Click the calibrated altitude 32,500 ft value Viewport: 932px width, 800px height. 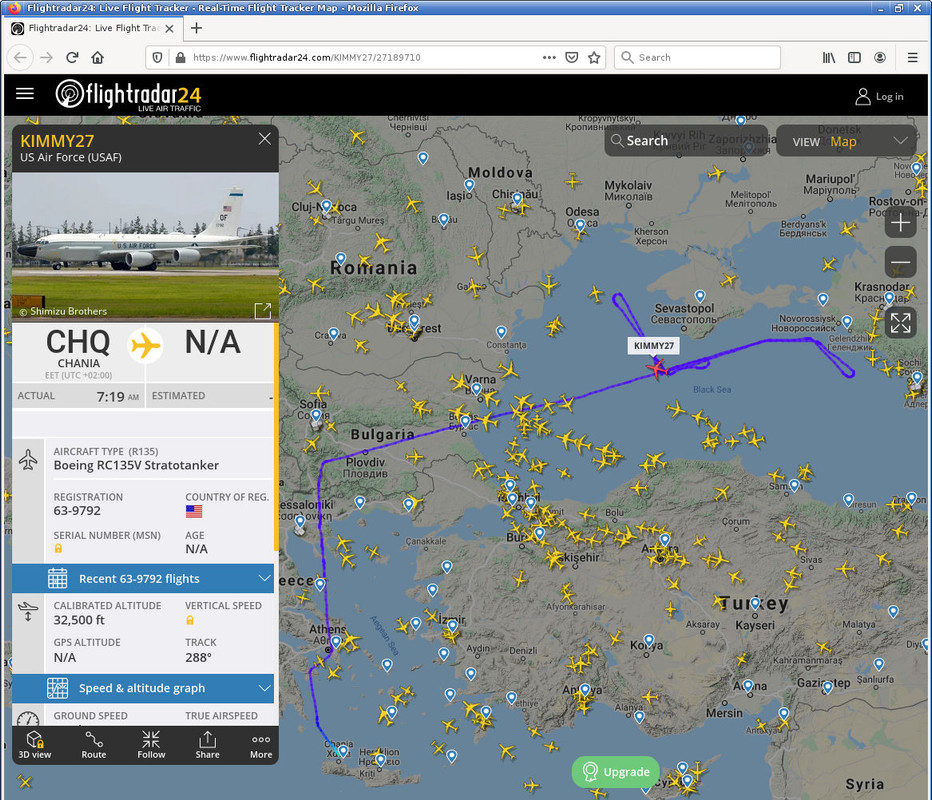(x=79, y=620)
